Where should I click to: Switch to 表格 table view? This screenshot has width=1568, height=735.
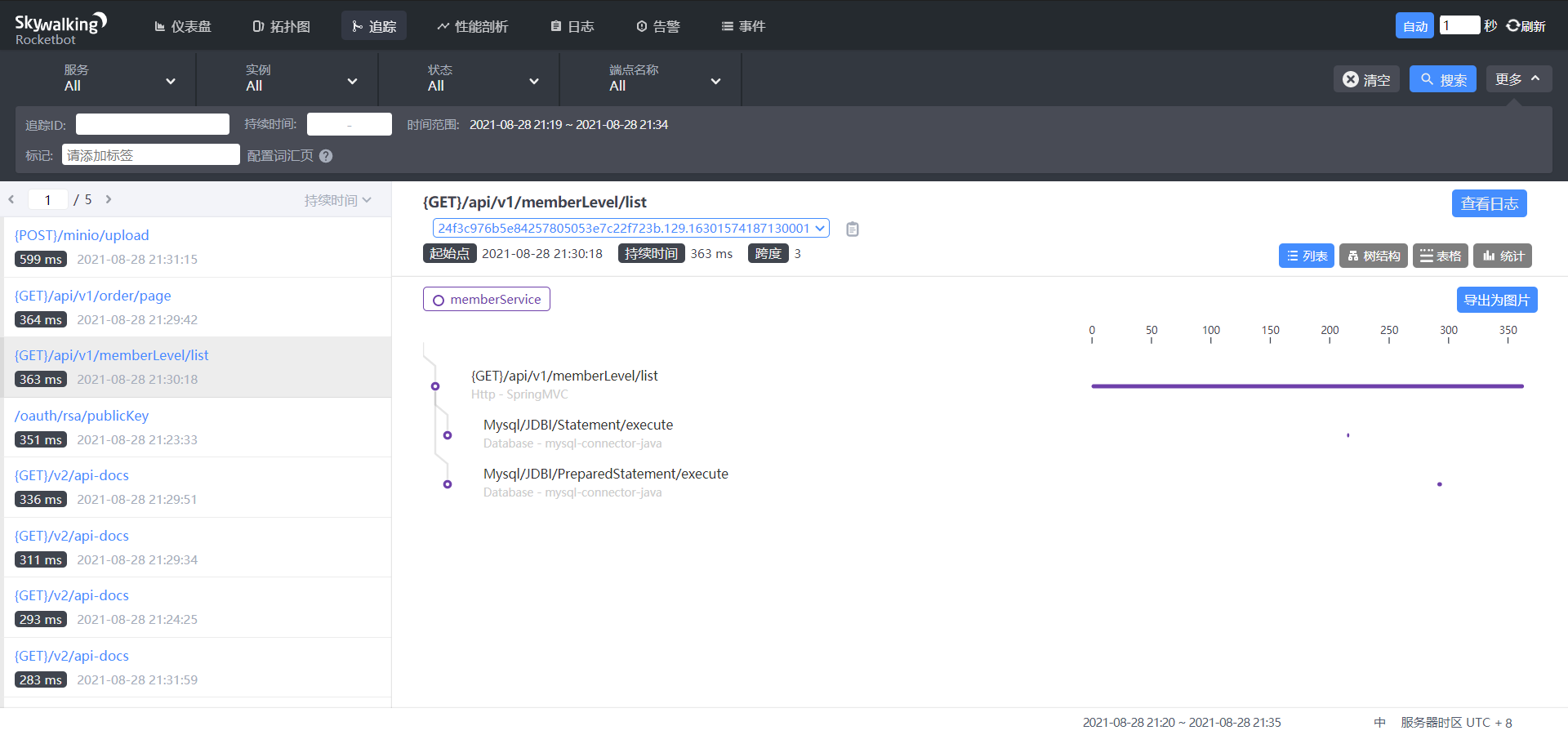pos(1440,256)
